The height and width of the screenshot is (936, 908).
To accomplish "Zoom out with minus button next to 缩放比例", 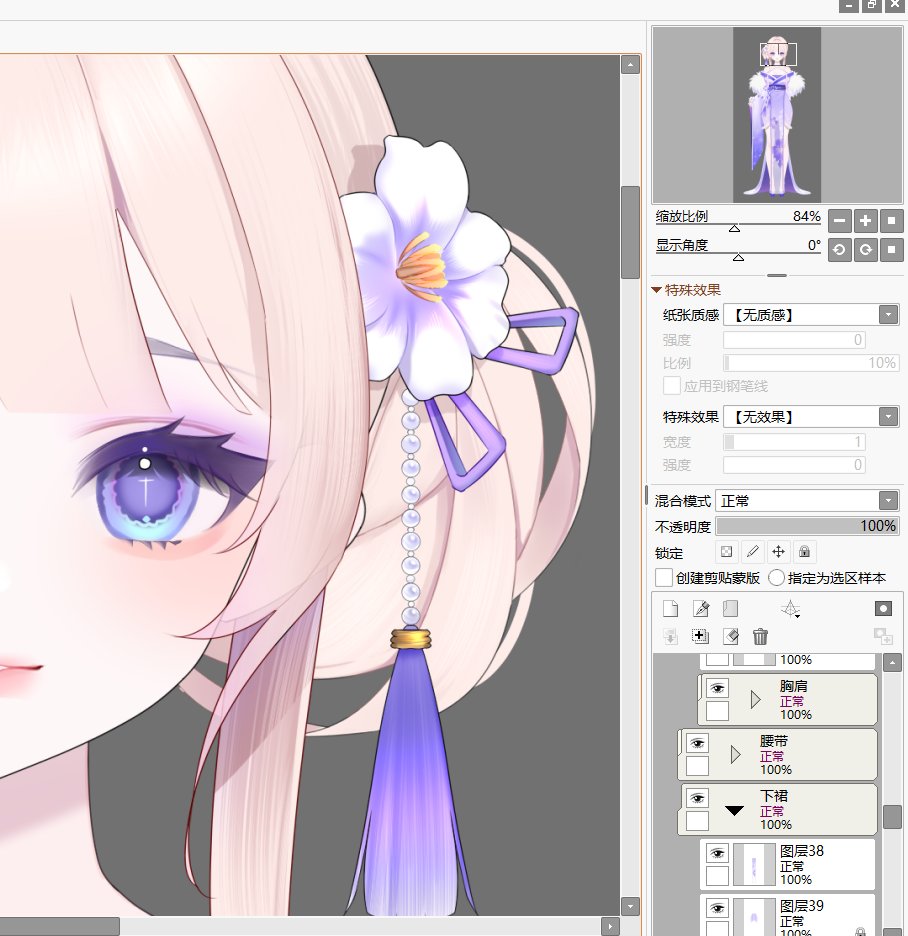I will (839, 221).
